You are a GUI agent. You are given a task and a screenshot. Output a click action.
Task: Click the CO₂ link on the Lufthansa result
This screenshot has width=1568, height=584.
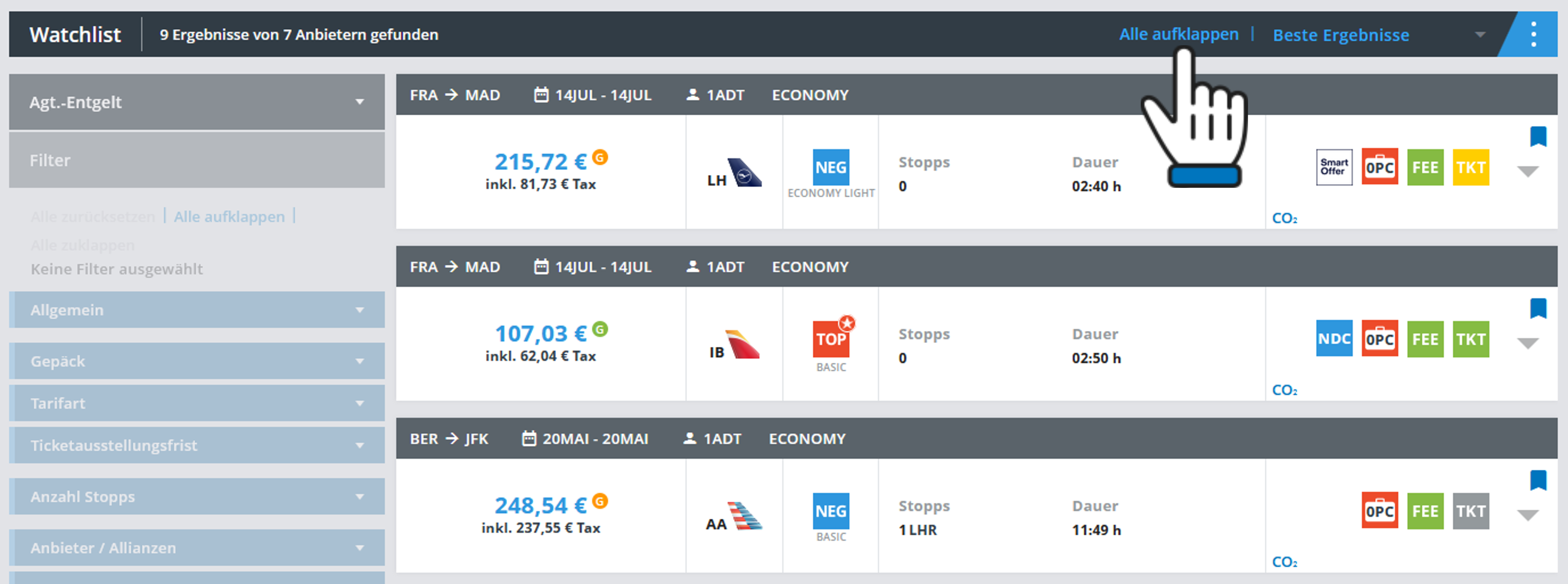click(1284, 218)
